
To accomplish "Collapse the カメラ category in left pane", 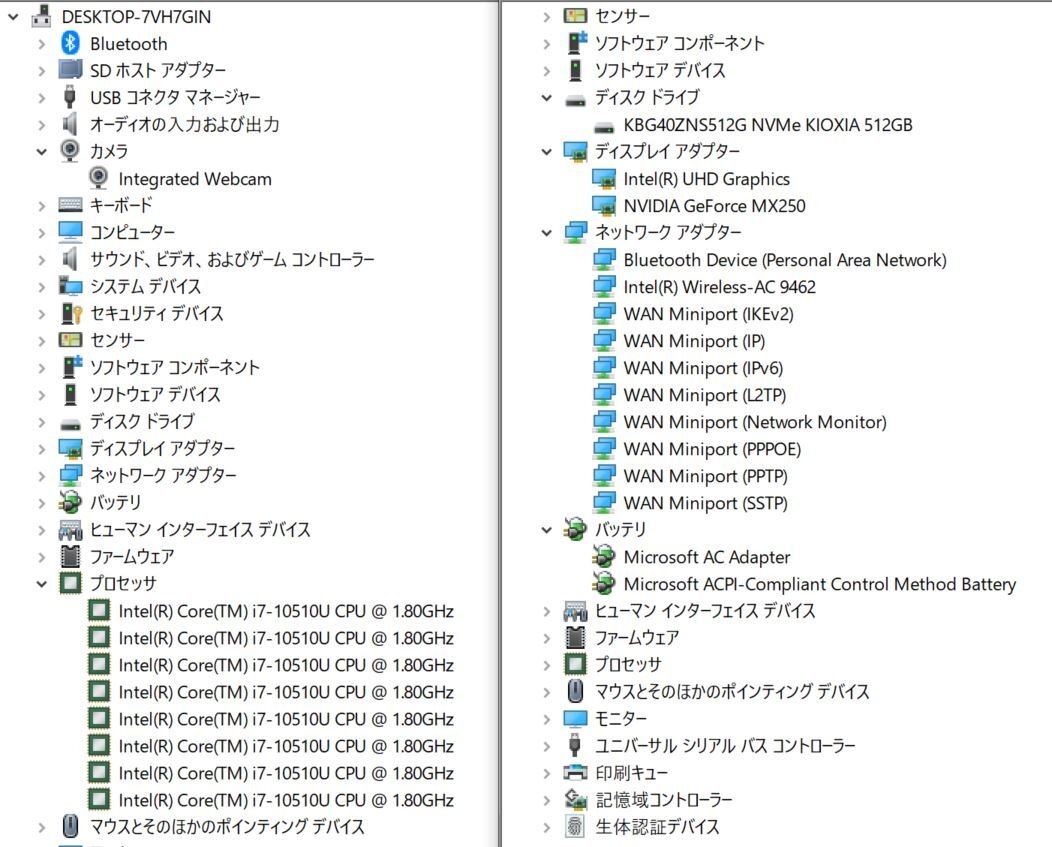I will click(x=42, y=151).
